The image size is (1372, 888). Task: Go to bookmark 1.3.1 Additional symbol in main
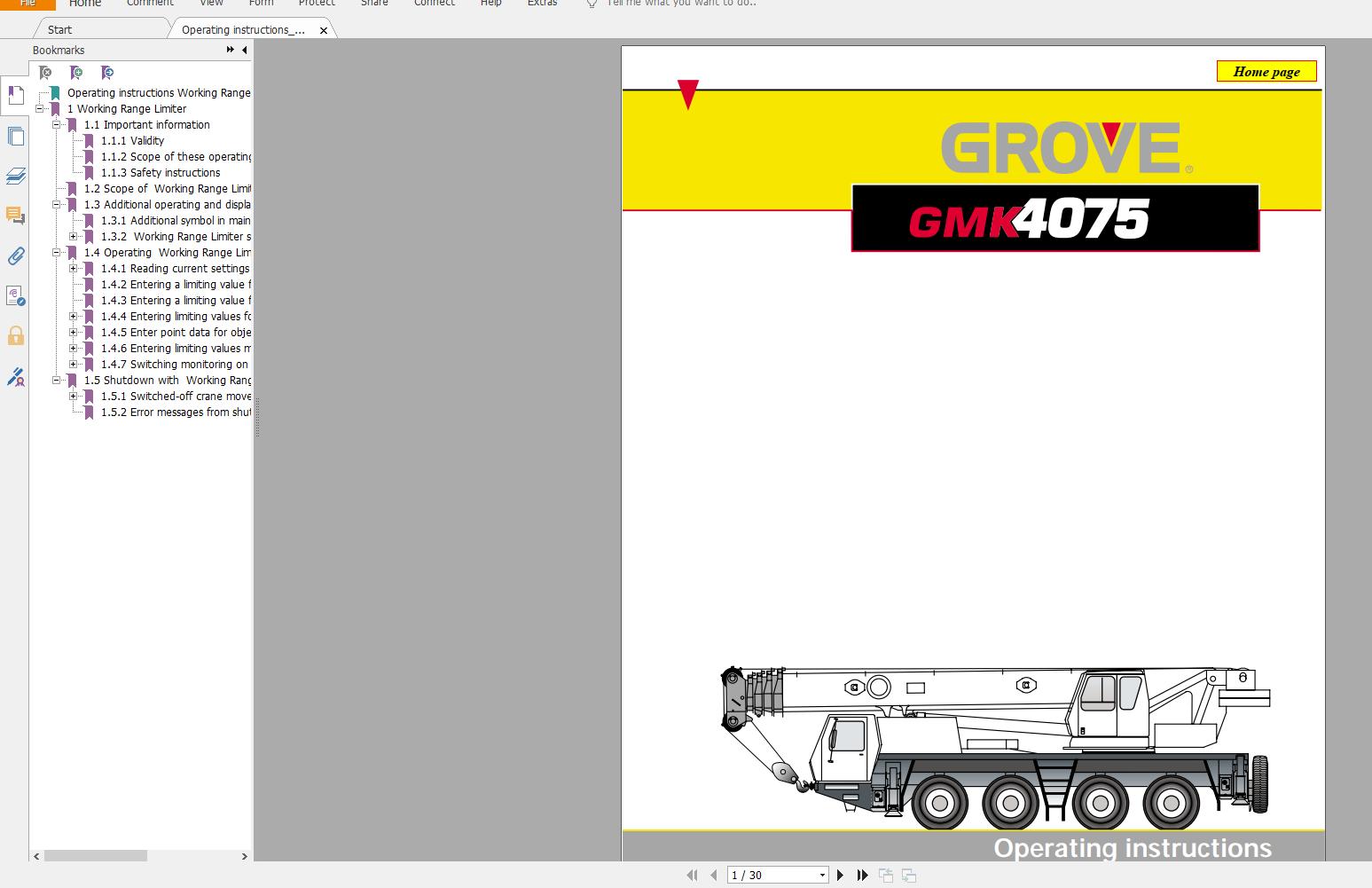click(x=176, y=221)
